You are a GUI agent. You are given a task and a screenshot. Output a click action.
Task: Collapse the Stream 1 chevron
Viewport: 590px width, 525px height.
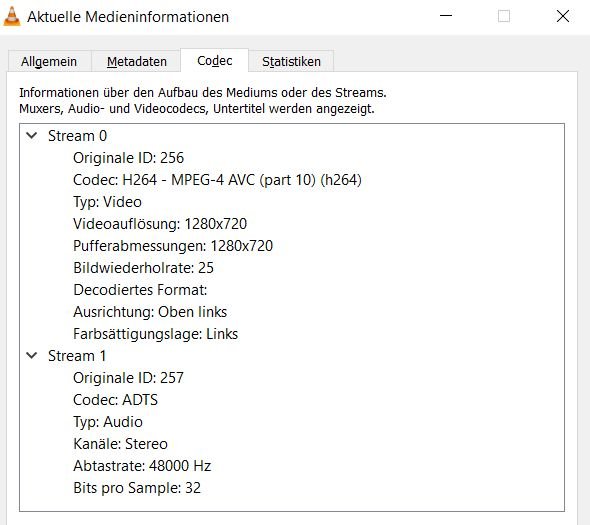32,355
